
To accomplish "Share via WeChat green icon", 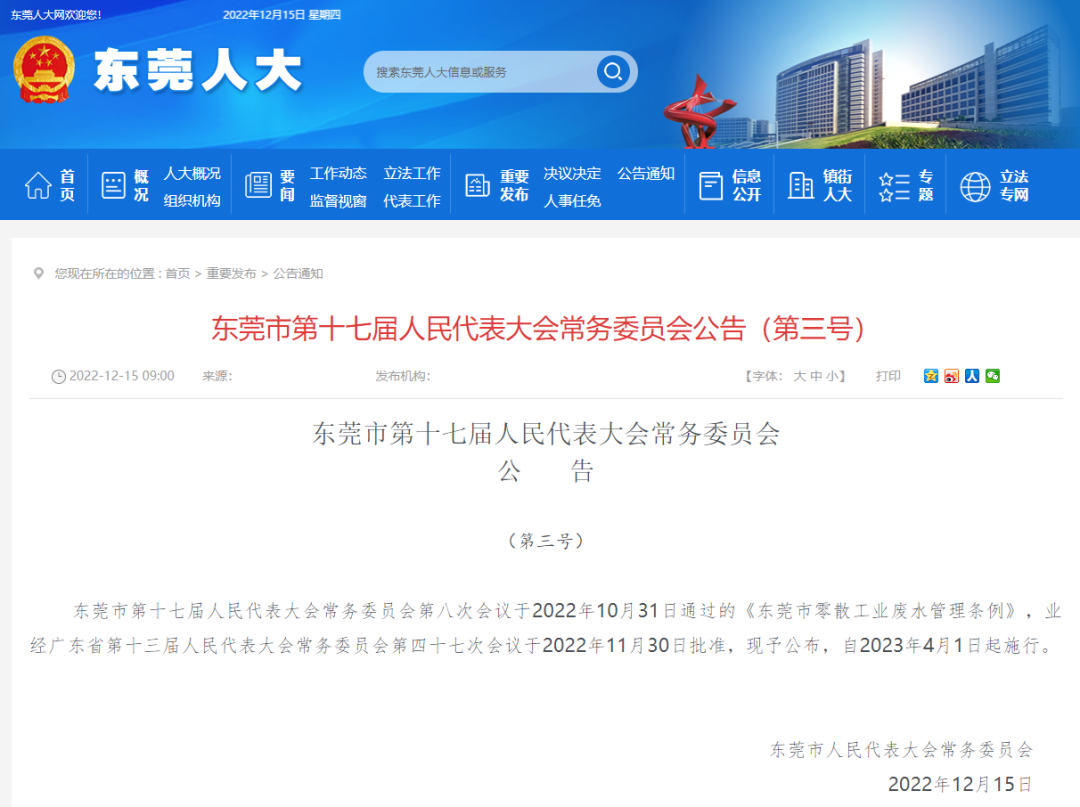I will tap(993, 376).
